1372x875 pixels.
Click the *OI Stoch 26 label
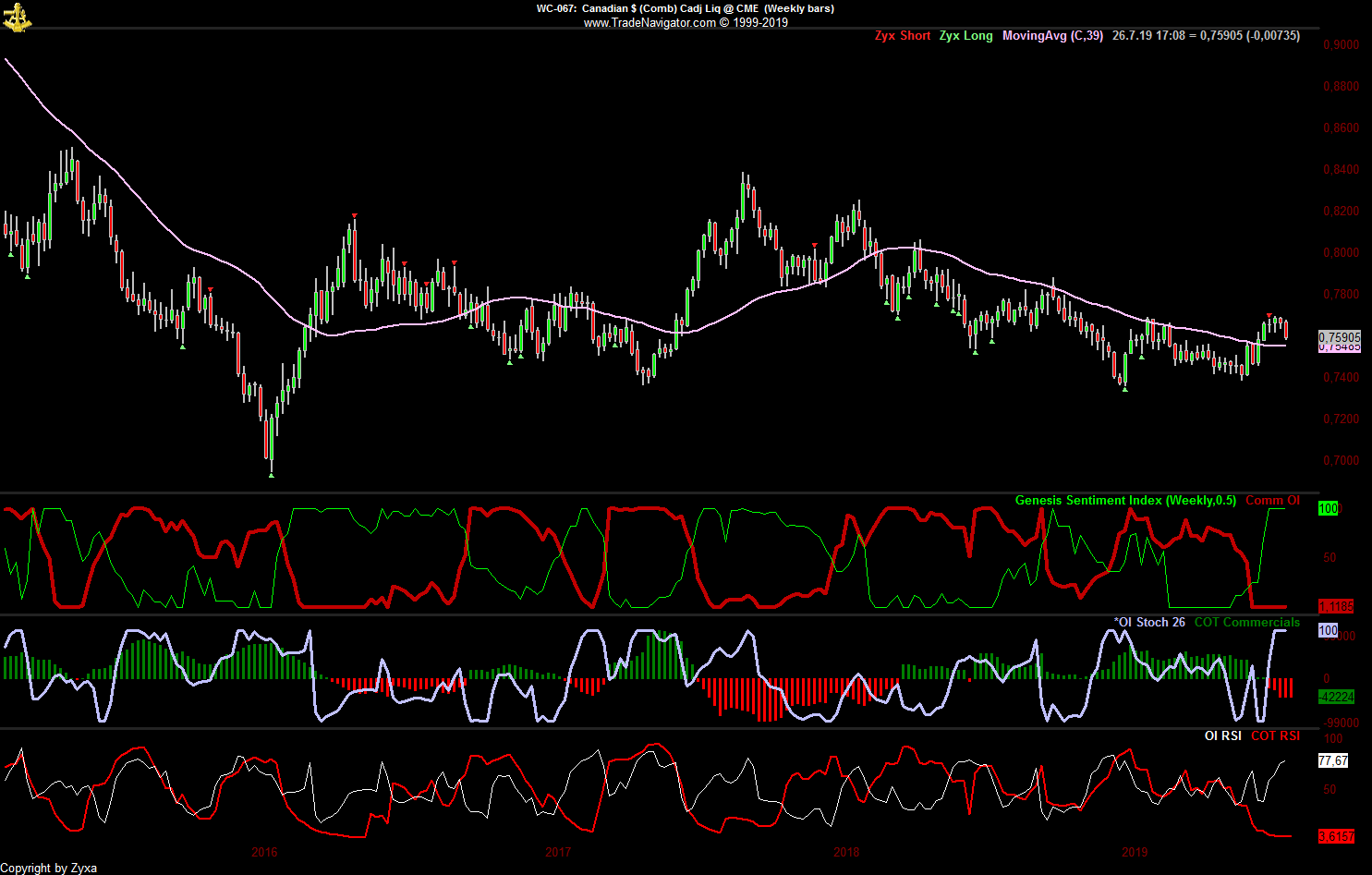tap(1149, 622)
